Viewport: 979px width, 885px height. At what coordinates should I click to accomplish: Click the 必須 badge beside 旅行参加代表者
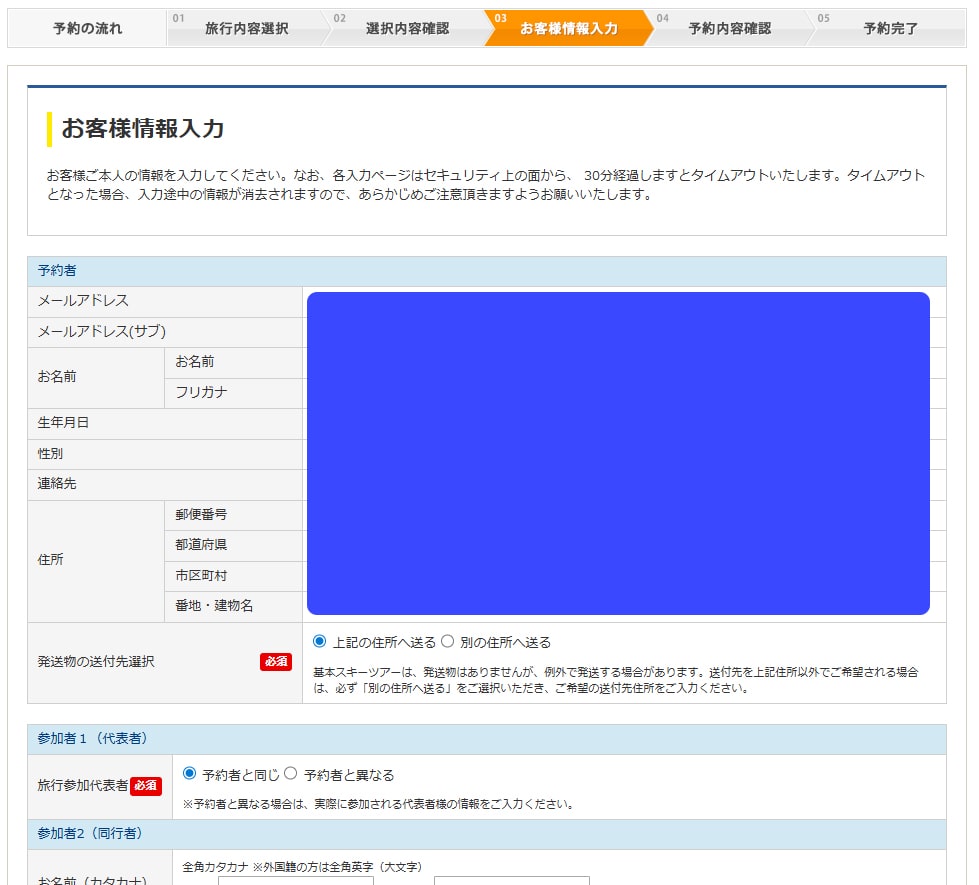tap(146, 786)
